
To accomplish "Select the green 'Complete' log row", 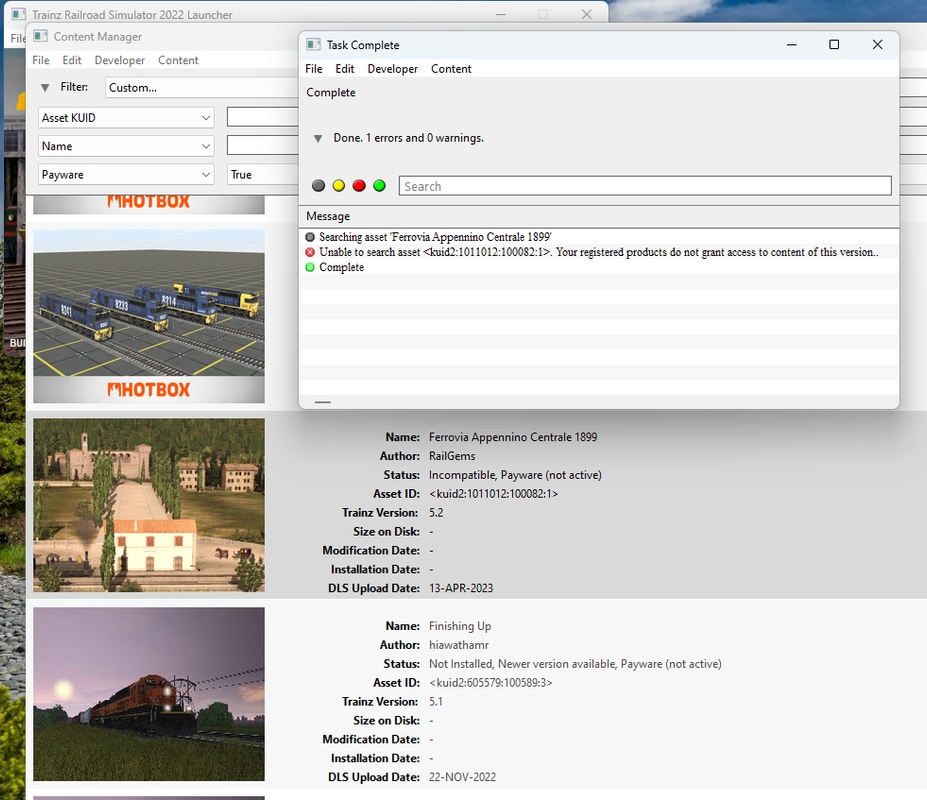I will point(599,267).
